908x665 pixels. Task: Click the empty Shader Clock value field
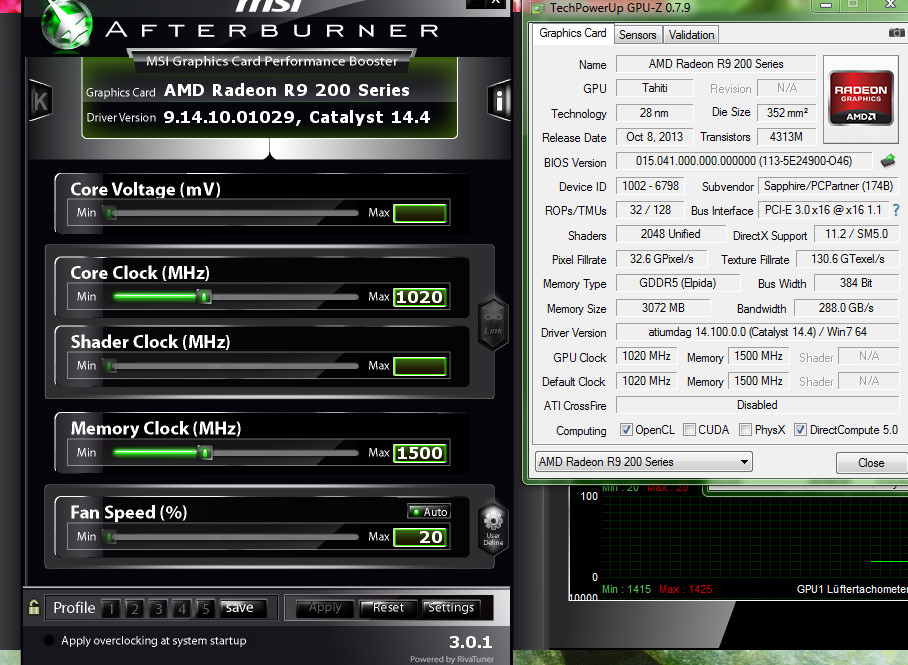tap(420, 366)
